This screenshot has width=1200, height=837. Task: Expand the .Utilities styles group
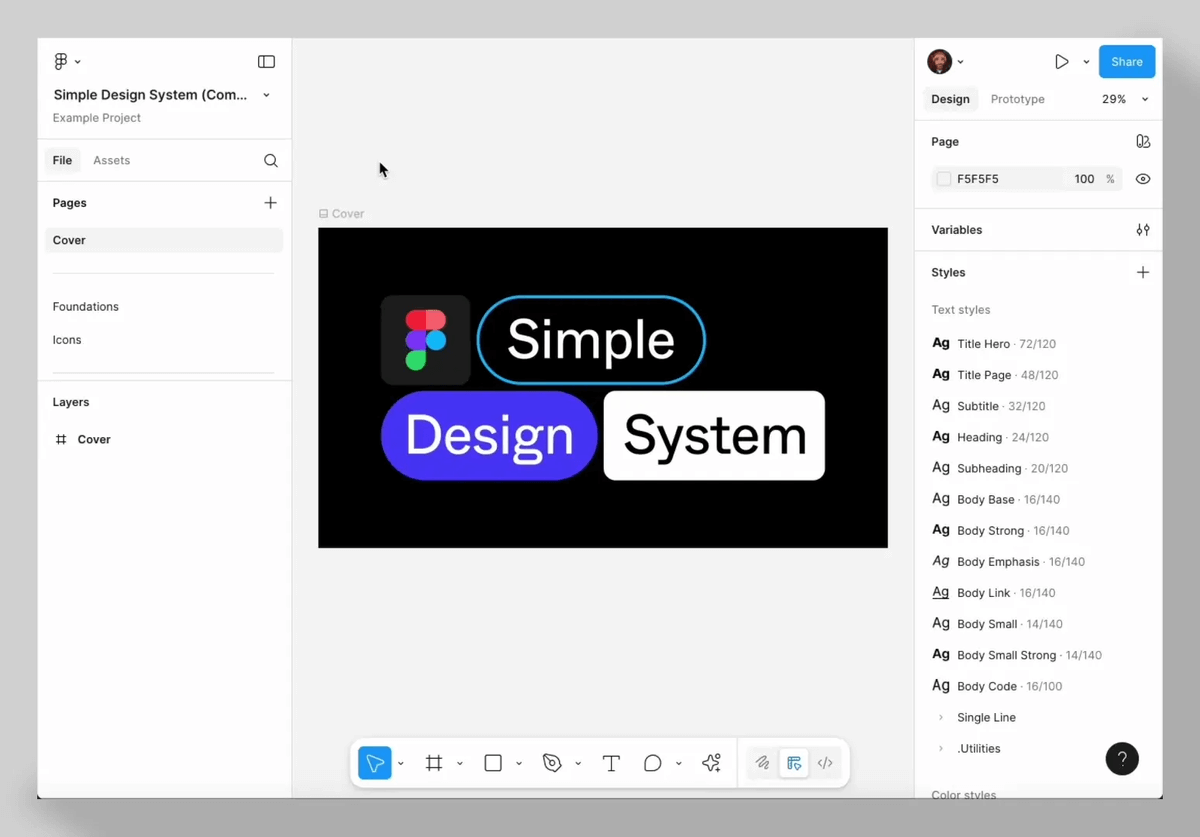[941, 748]
